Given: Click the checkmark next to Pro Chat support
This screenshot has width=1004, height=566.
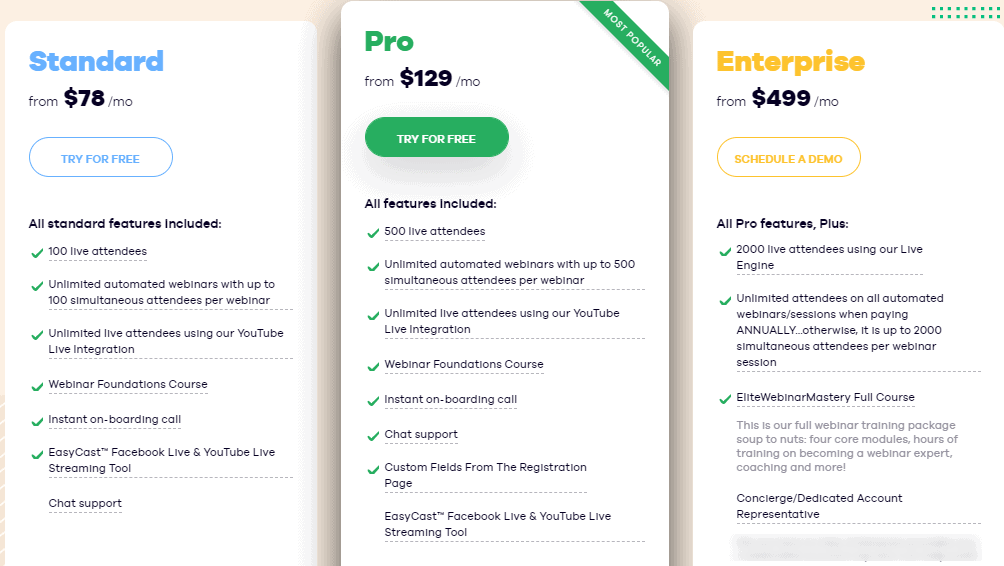Looking at the screenshot, I should (373, 436).
